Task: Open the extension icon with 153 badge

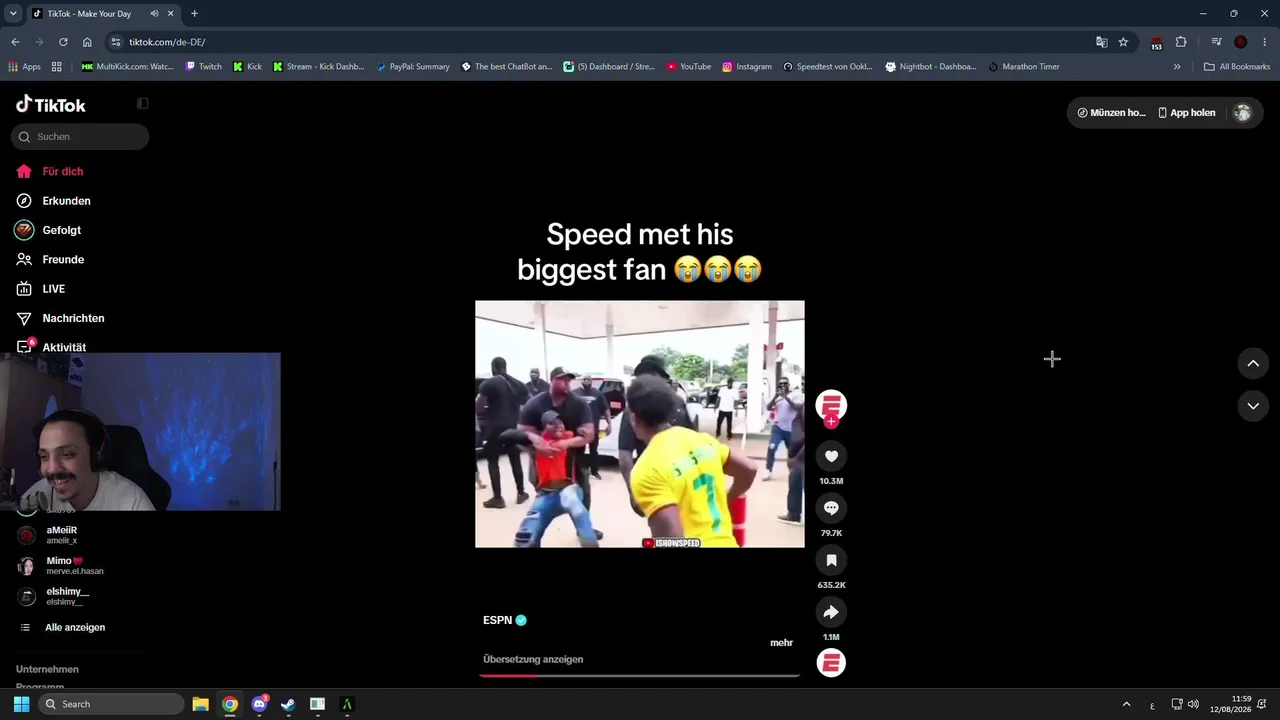Action: tap(1157, 42)
